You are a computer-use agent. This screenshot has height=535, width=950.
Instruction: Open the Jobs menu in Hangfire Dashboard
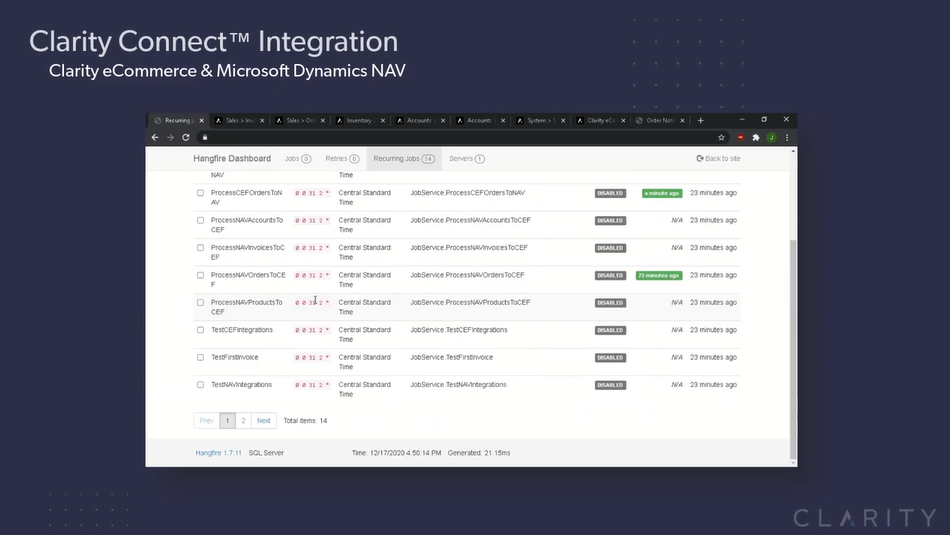pyautogui.click(x=297, y=159)
